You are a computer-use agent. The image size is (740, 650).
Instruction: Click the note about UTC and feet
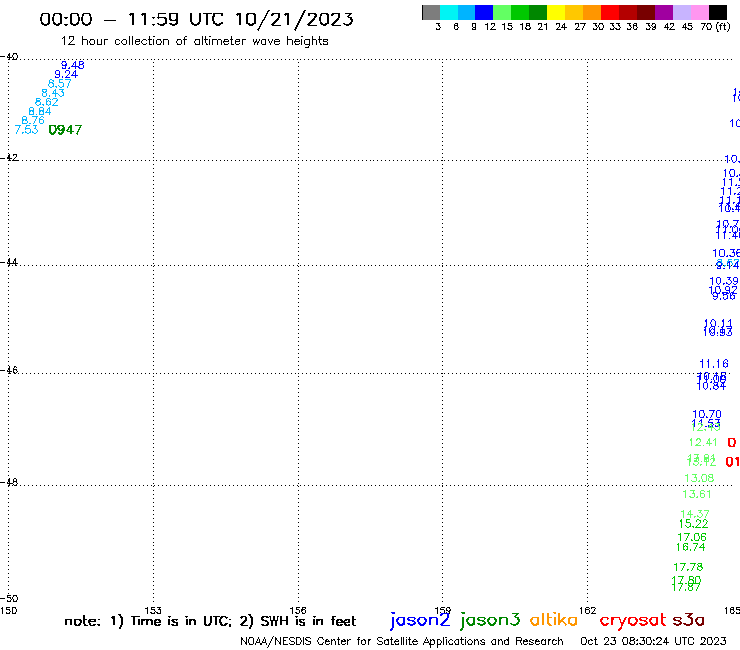pos(210,621)
